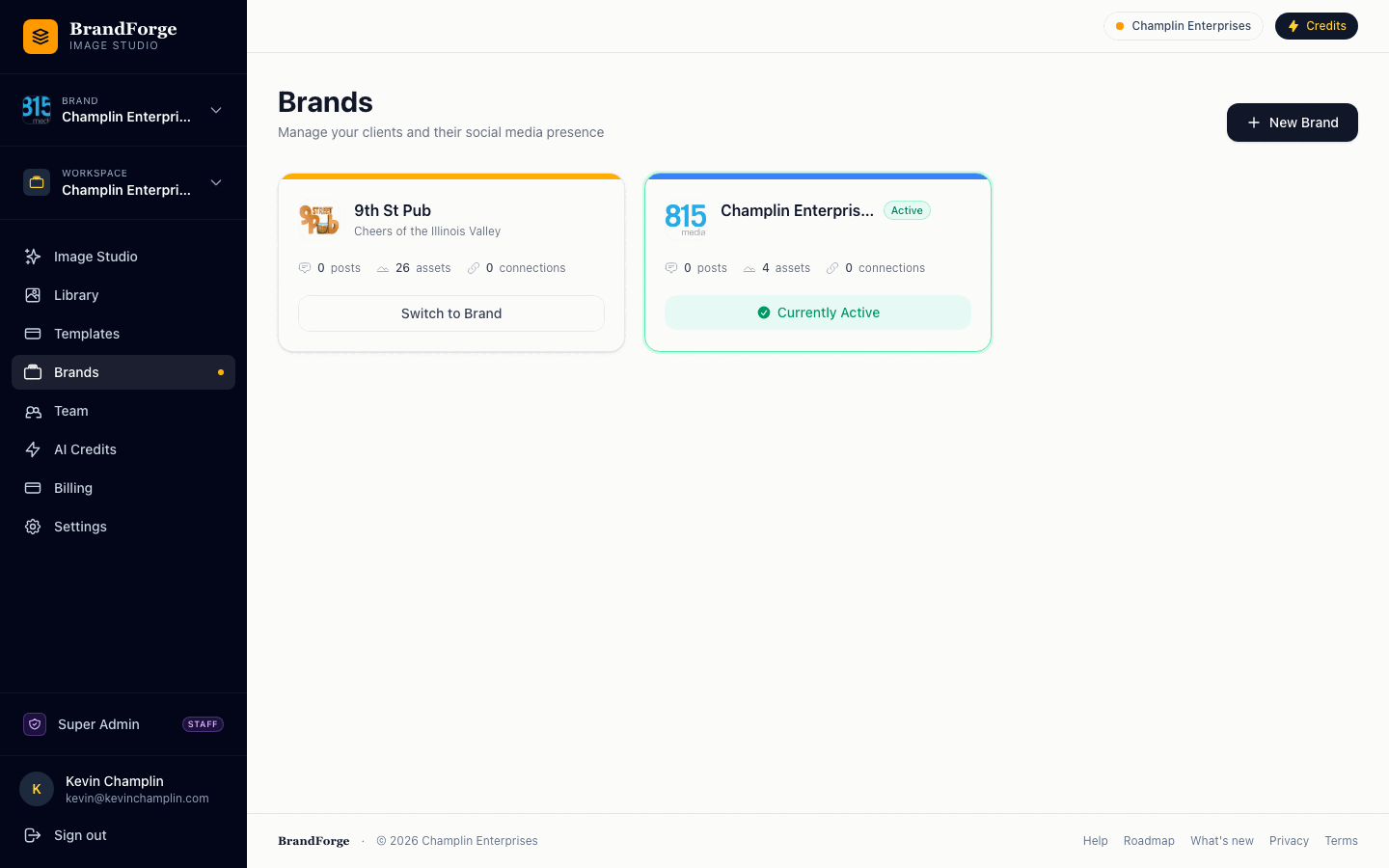The image size is (1389, 868).
Task: Navigate to Billing
Action: 123,488
